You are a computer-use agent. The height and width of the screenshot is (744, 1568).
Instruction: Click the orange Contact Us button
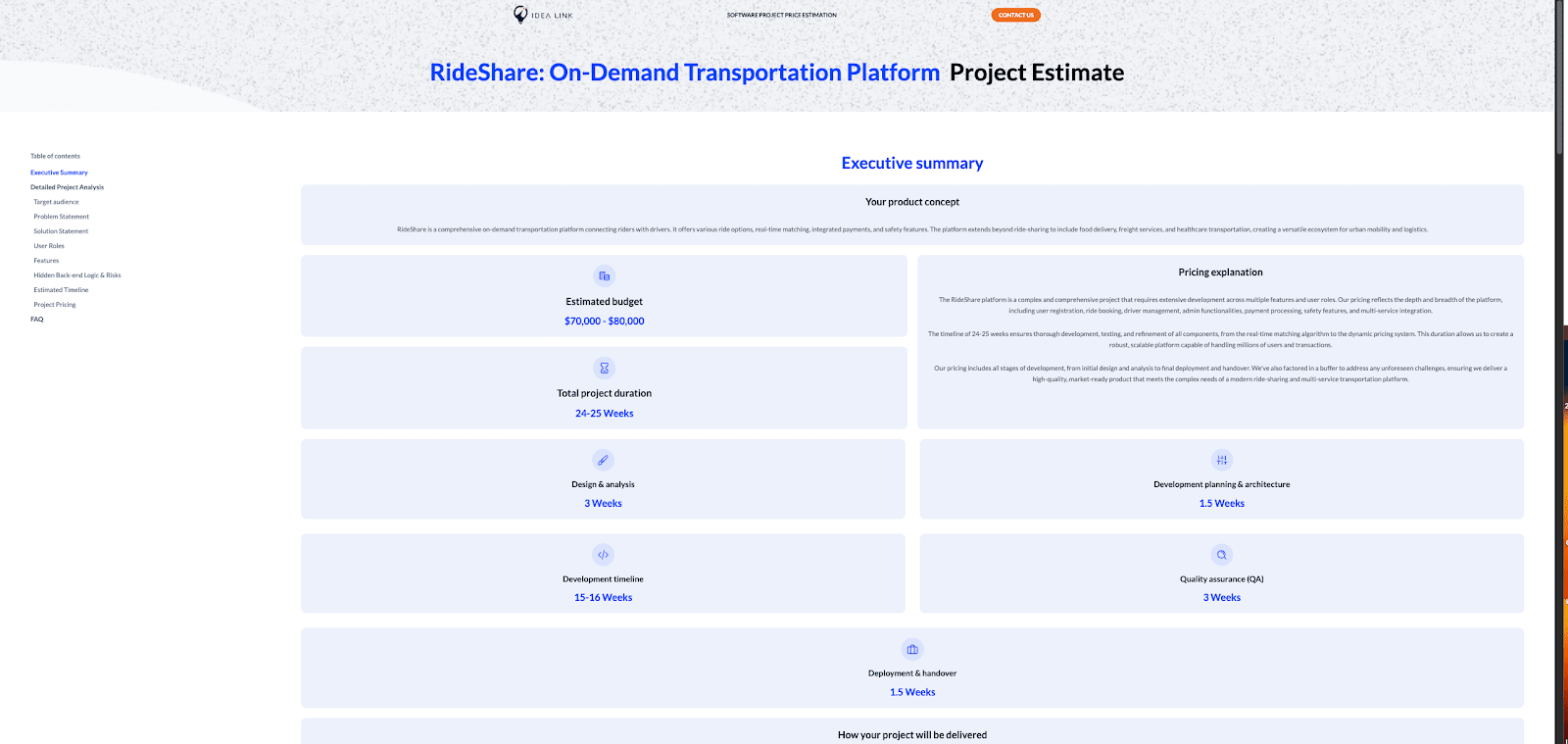click(1016, 15)
